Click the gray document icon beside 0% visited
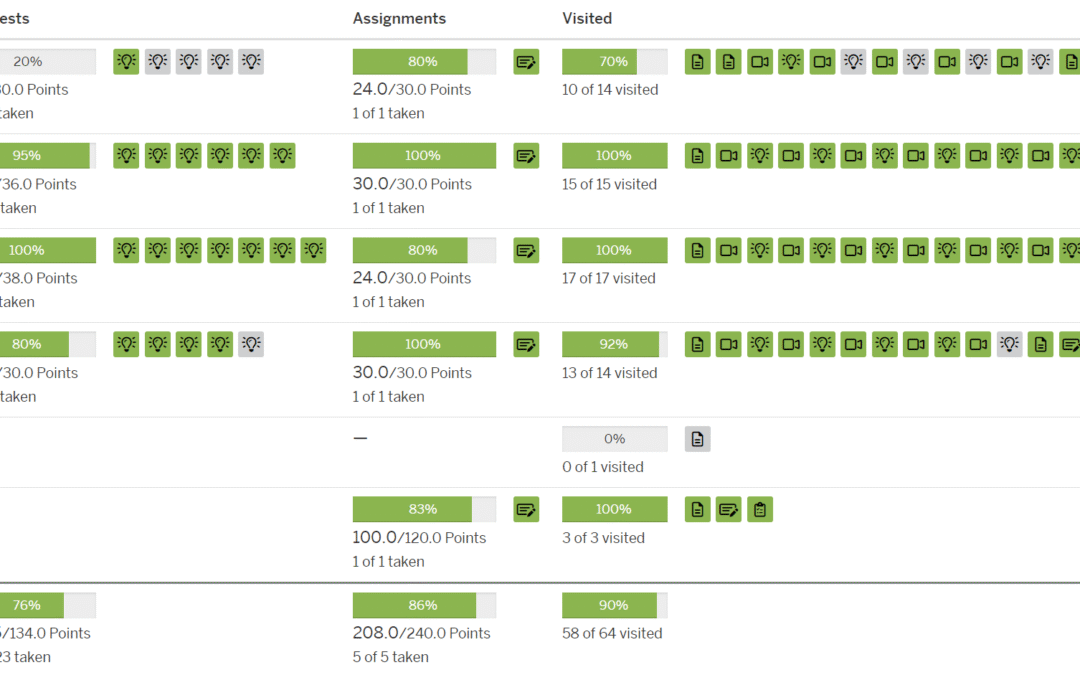 coord(698,439)
